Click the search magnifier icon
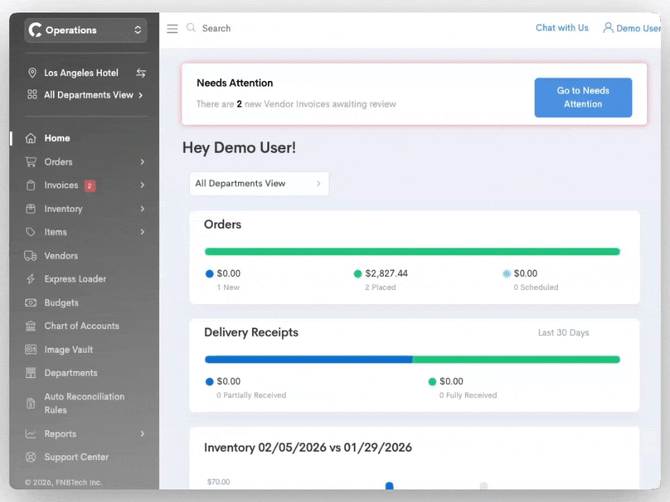The height and width of the screenshot is (502, 670). click(x=191, y=28)
